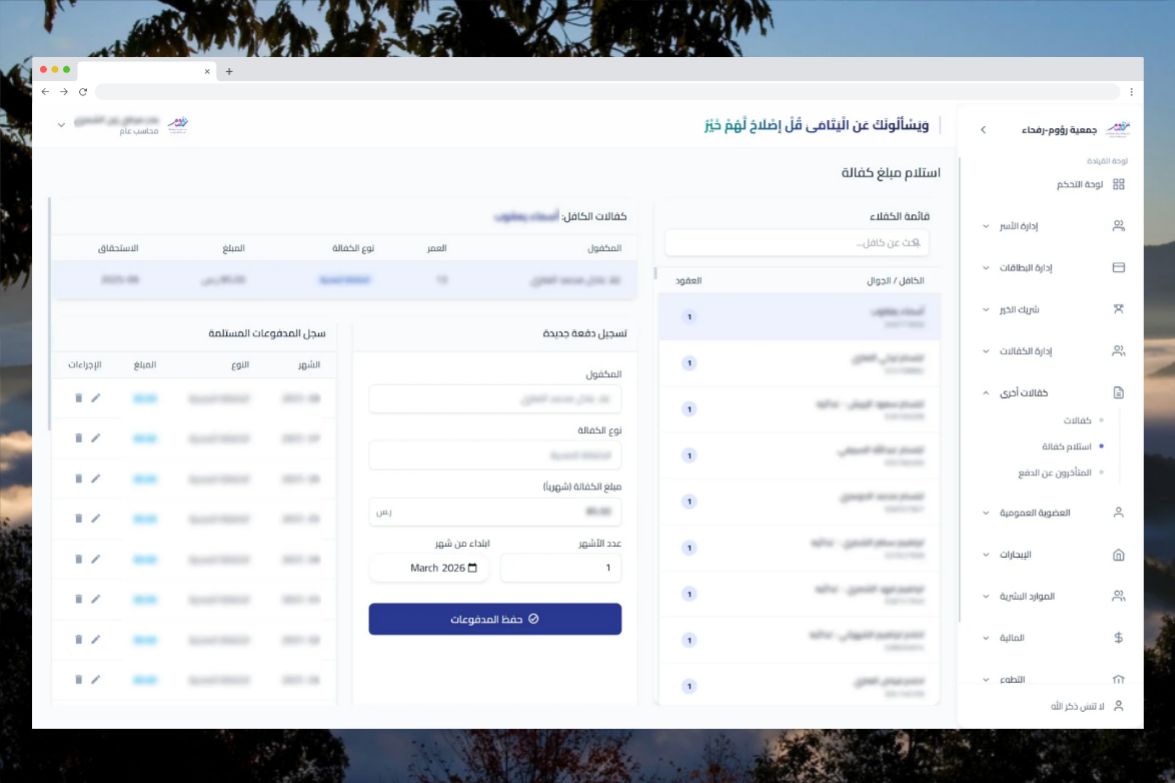Viewport: 1175px width, 783px height.
Task: Click the التطوع building icon
Action: 1118,680
